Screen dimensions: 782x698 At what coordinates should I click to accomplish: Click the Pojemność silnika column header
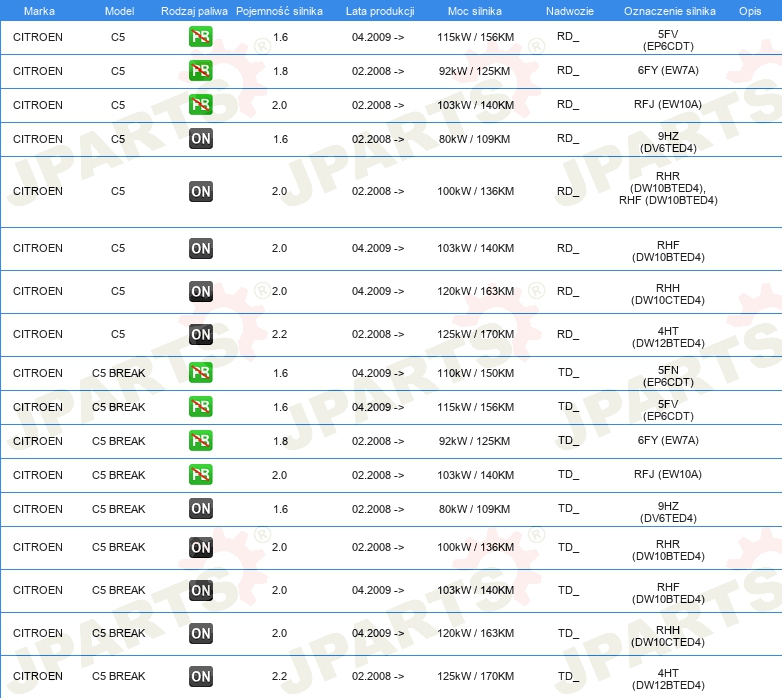279,11
